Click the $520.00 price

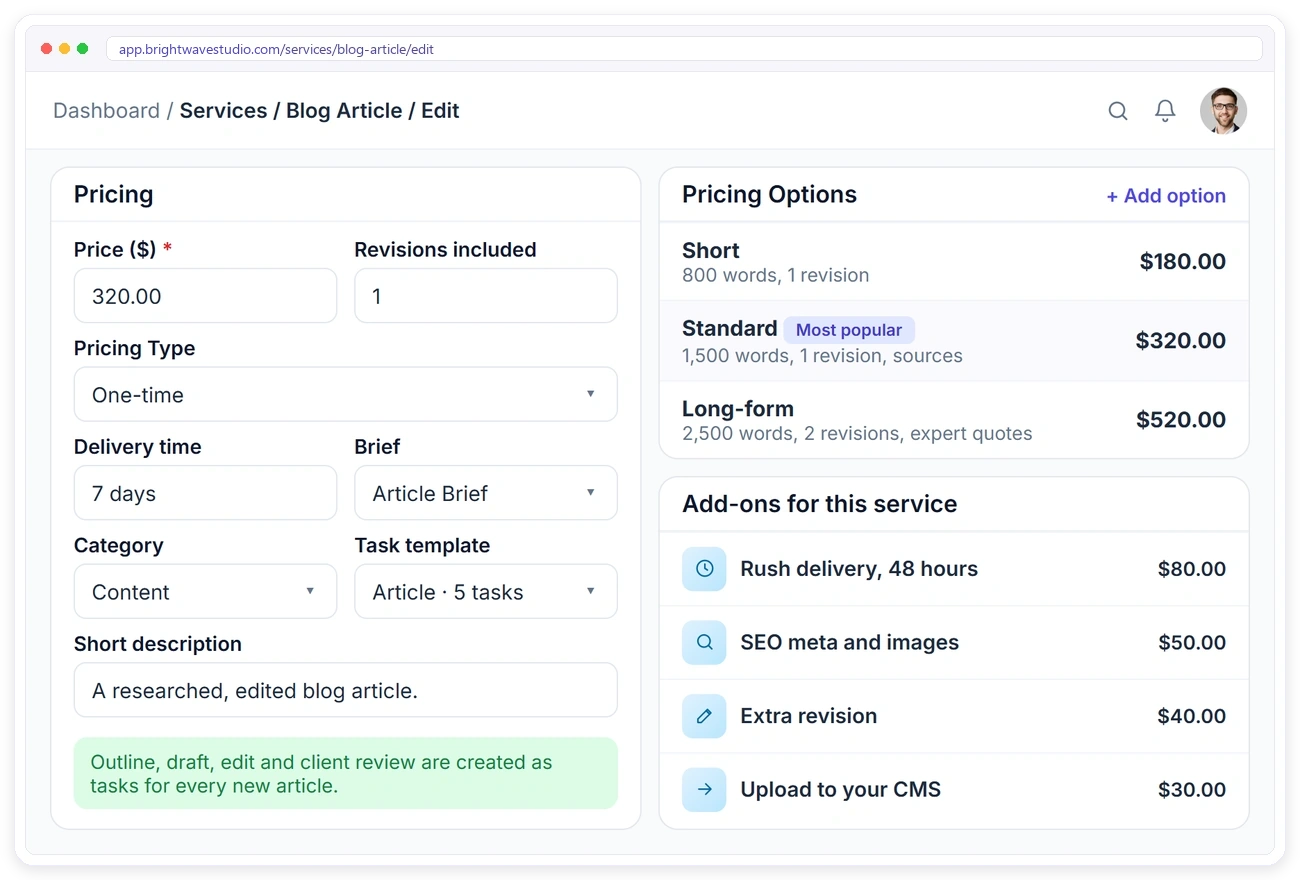(1181, 420)
